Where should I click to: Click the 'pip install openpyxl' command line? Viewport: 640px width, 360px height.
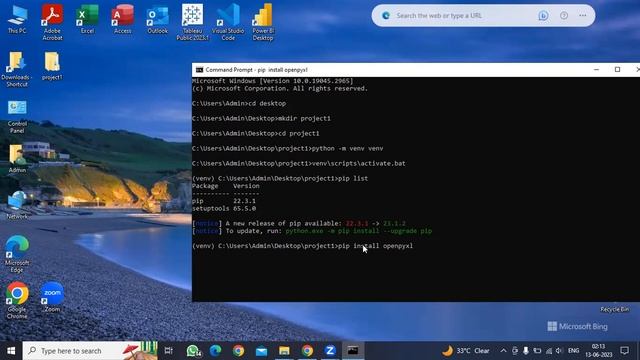[302, 246]
